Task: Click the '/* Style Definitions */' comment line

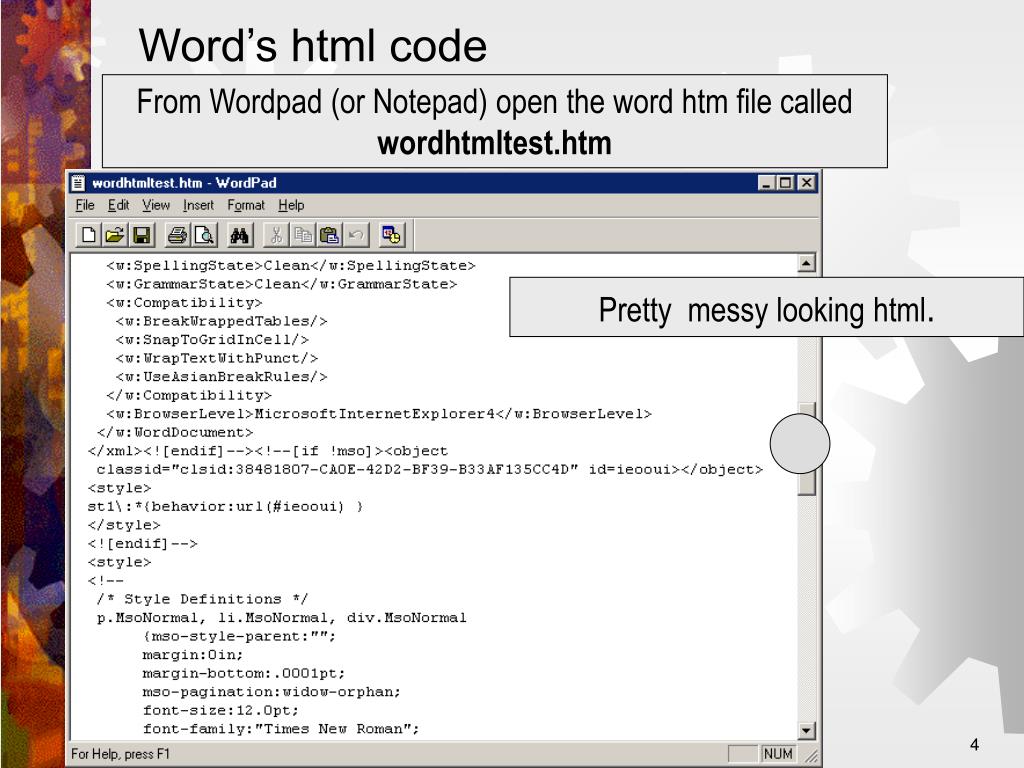Action: tap(202, 599)
